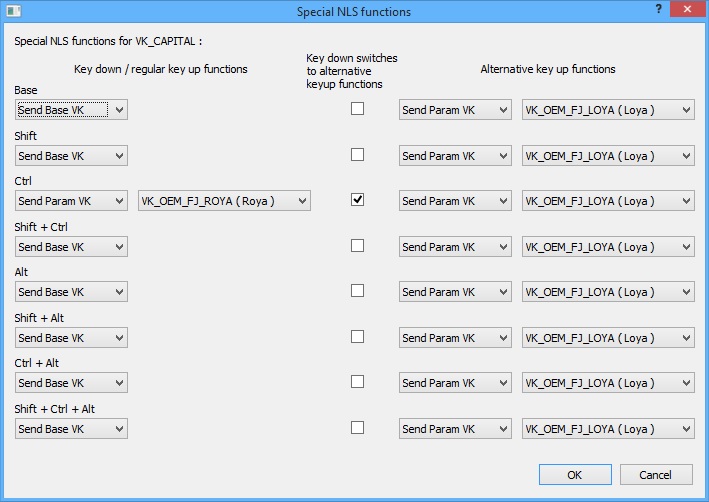Expand the VK_OEM_FJ_ROYA parameter dropdown
Viewport: 709px width, 502px height.
pos(224,201)
